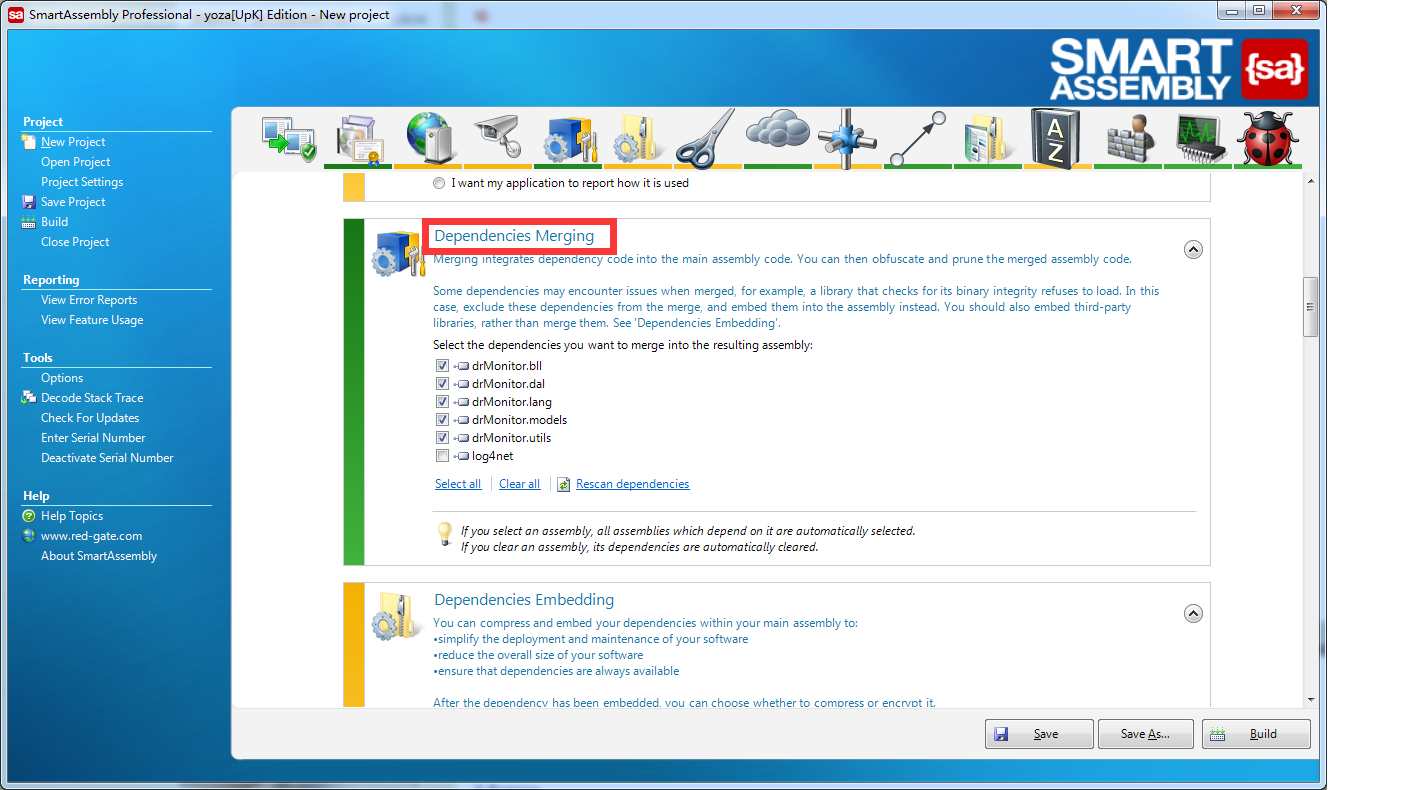Click the vertical scrollbar thumb

1310,307
